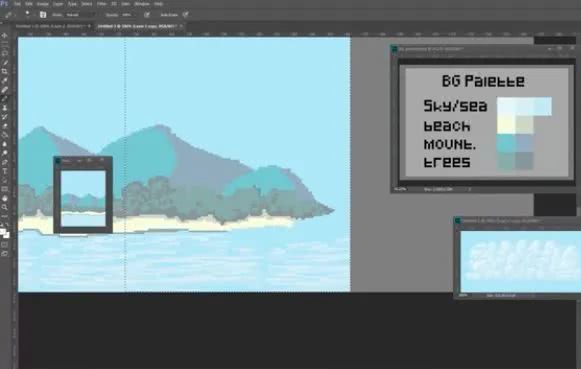Toggle pressure for opacity button
Viewport: 581px width, 369px height.
[147, 15]
